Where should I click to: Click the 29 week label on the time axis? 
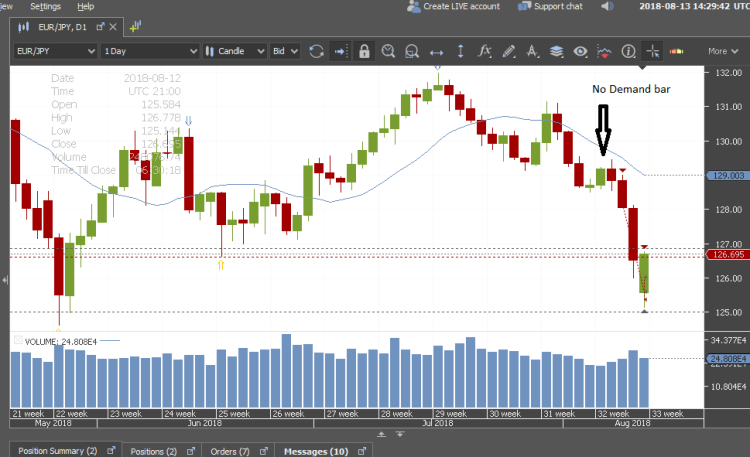[451, 413]
